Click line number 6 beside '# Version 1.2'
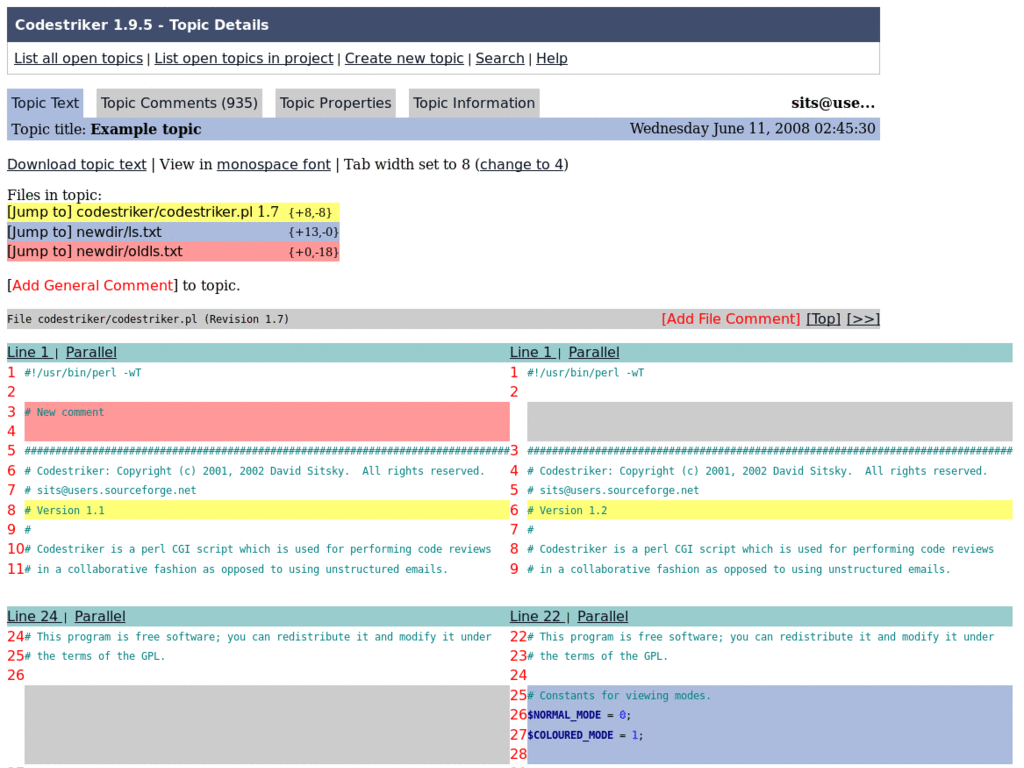 point(514,510)
